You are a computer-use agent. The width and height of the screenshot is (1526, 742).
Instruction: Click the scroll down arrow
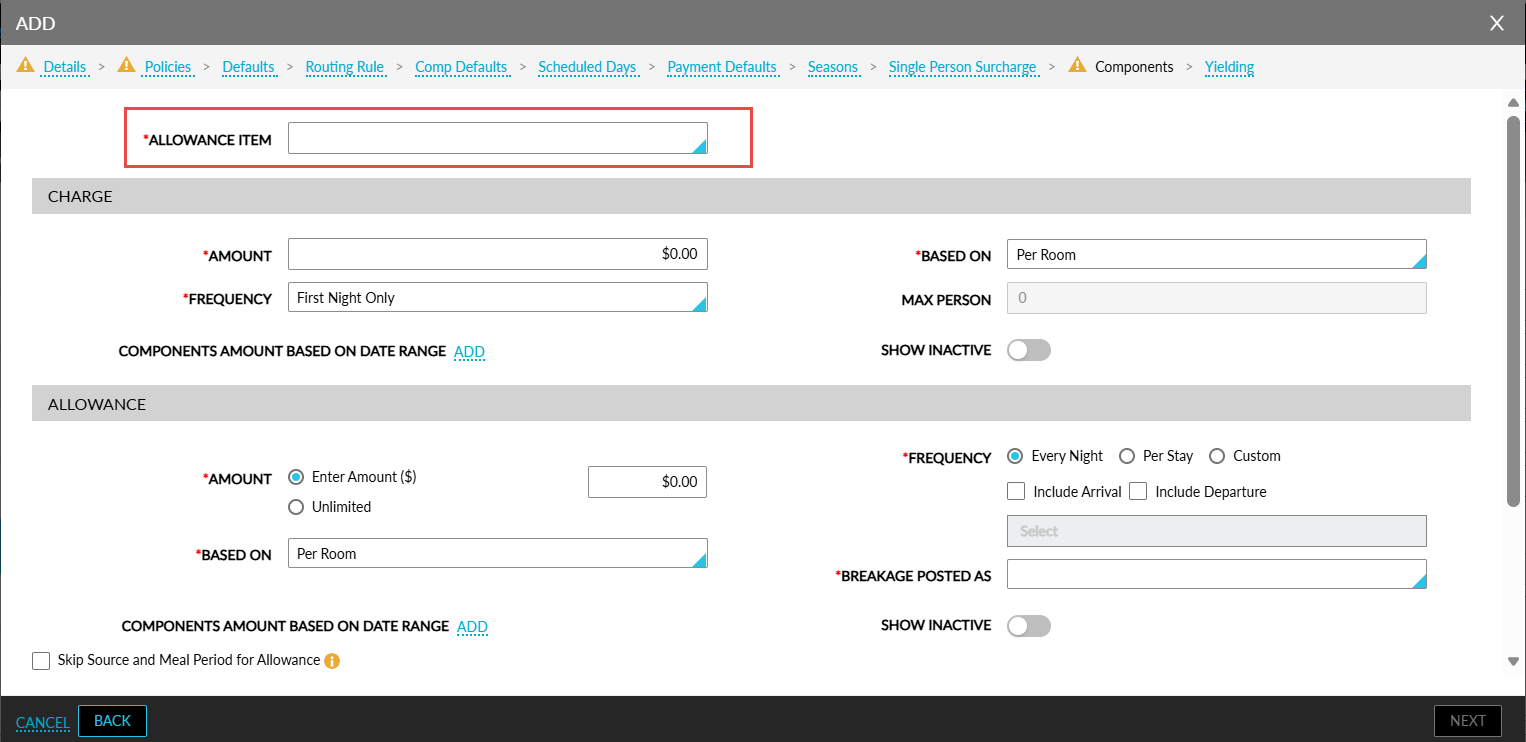[x=1514, y=661]
